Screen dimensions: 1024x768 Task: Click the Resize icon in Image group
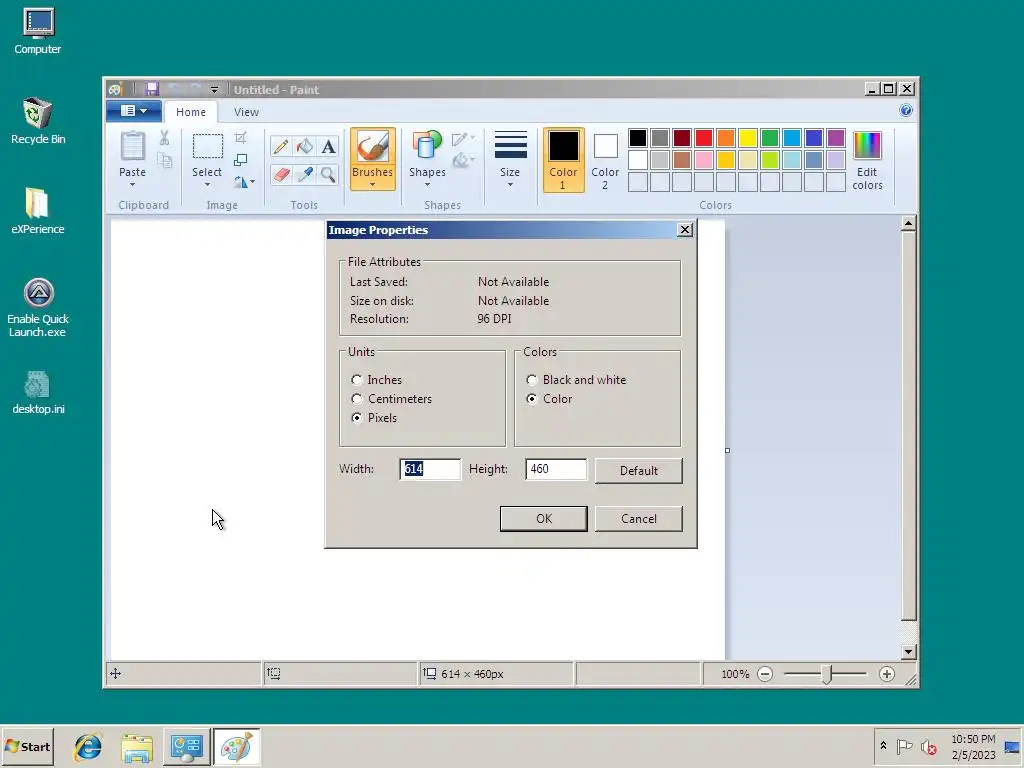[240, 160]
